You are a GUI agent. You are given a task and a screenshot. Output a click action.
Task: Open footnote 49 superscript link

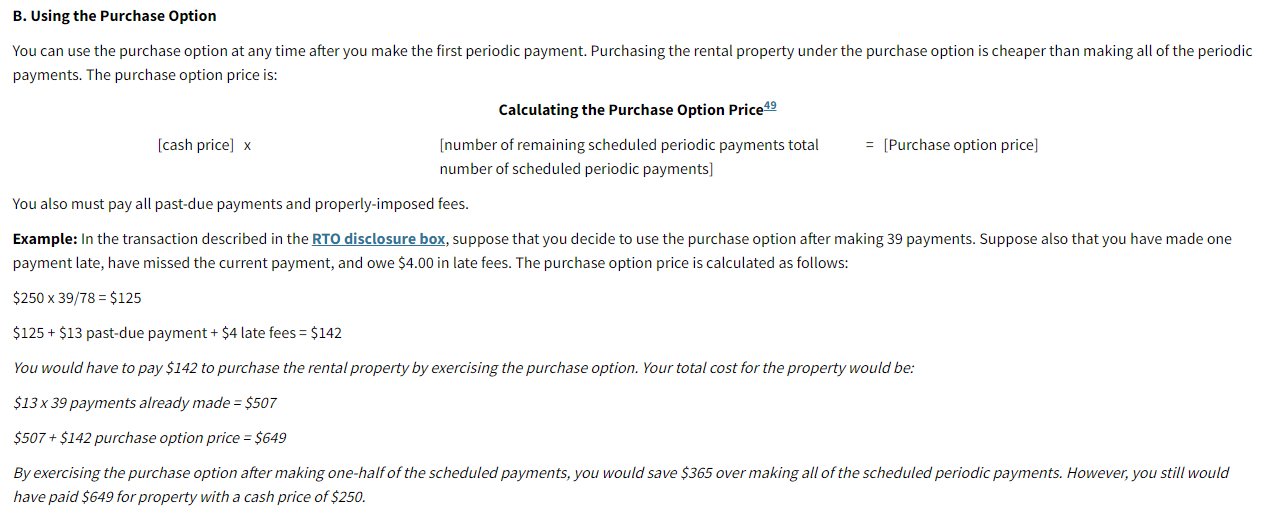[770, 106]
